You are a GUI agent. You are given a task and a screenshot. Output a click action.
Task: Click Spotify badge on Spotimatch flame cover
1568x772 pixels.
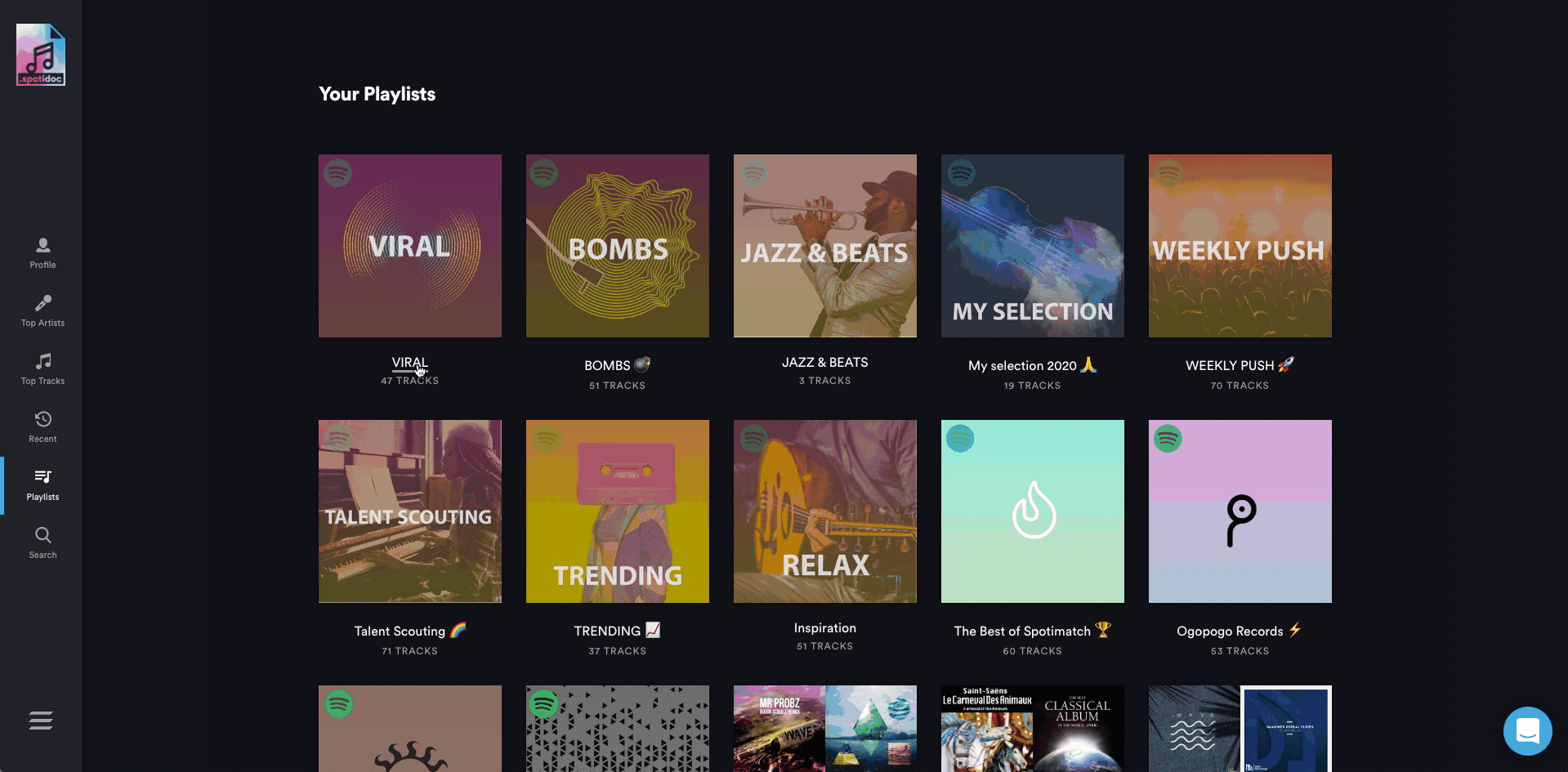960,439
